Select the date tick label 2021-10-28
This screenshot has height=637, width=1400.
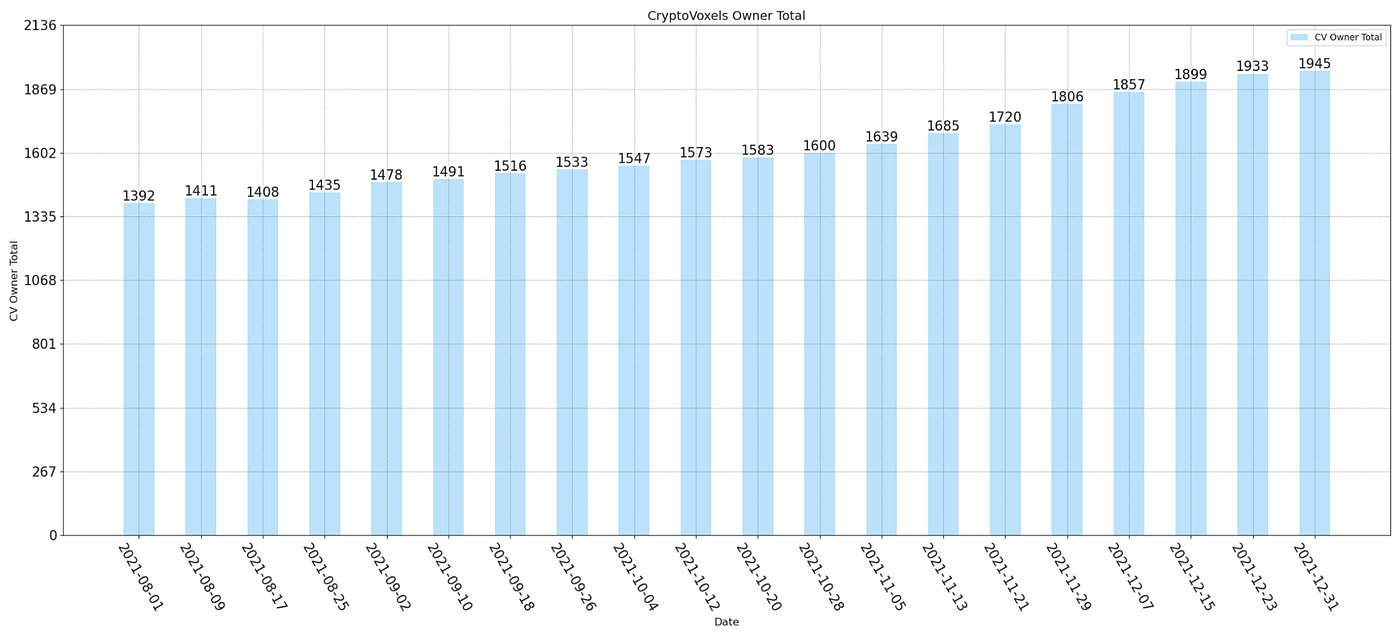pos(820,577)
